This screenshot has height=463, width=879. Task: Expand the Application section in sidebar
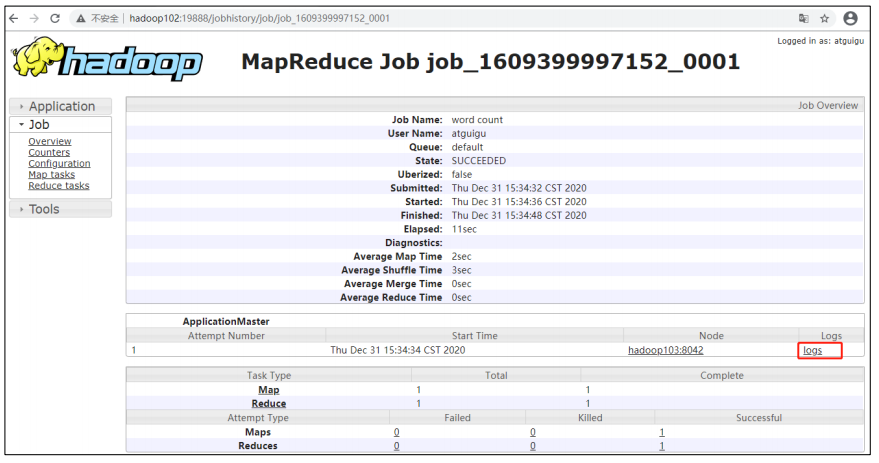pyautogui.click(x=61, y=107)
